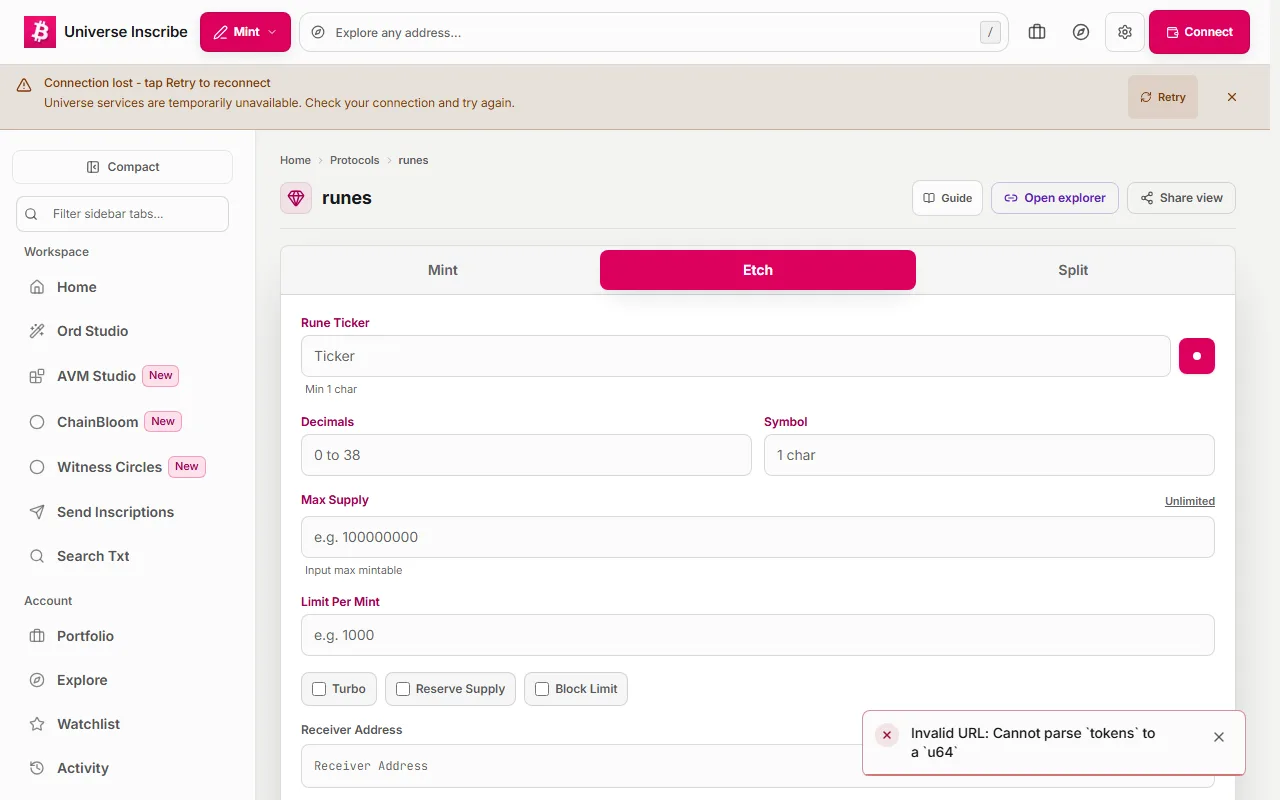The height and width of the screenshot is (800, 1280).
Task: Click the runes breadcrumb
Action: click(413, 160)
